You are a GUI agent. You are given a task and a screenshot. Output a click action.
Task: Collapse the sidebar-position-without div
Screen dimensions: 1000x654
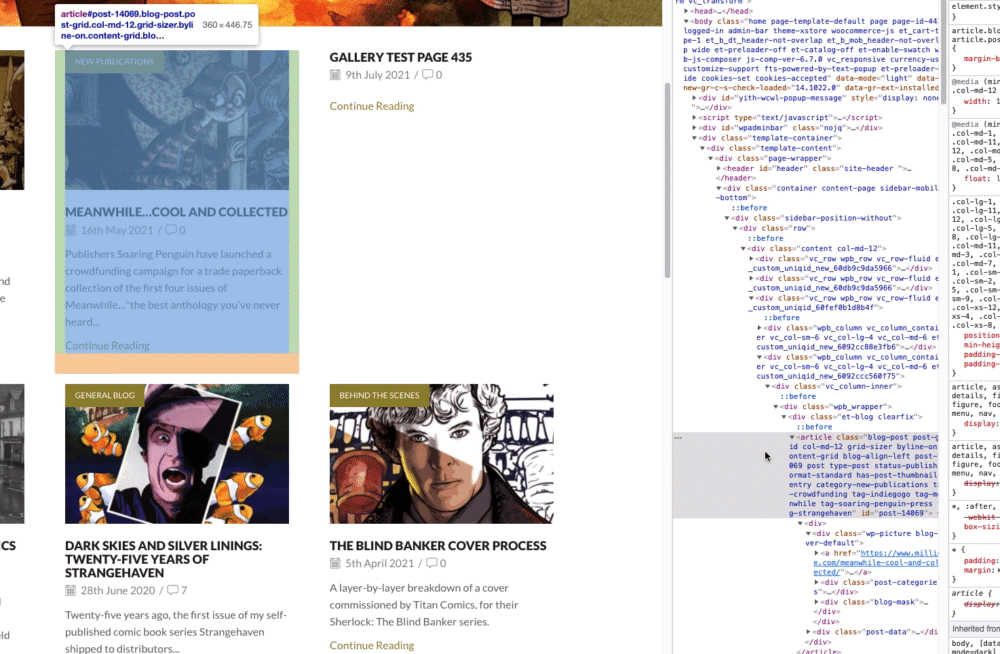pyautogui.click(x=727, y=218)
